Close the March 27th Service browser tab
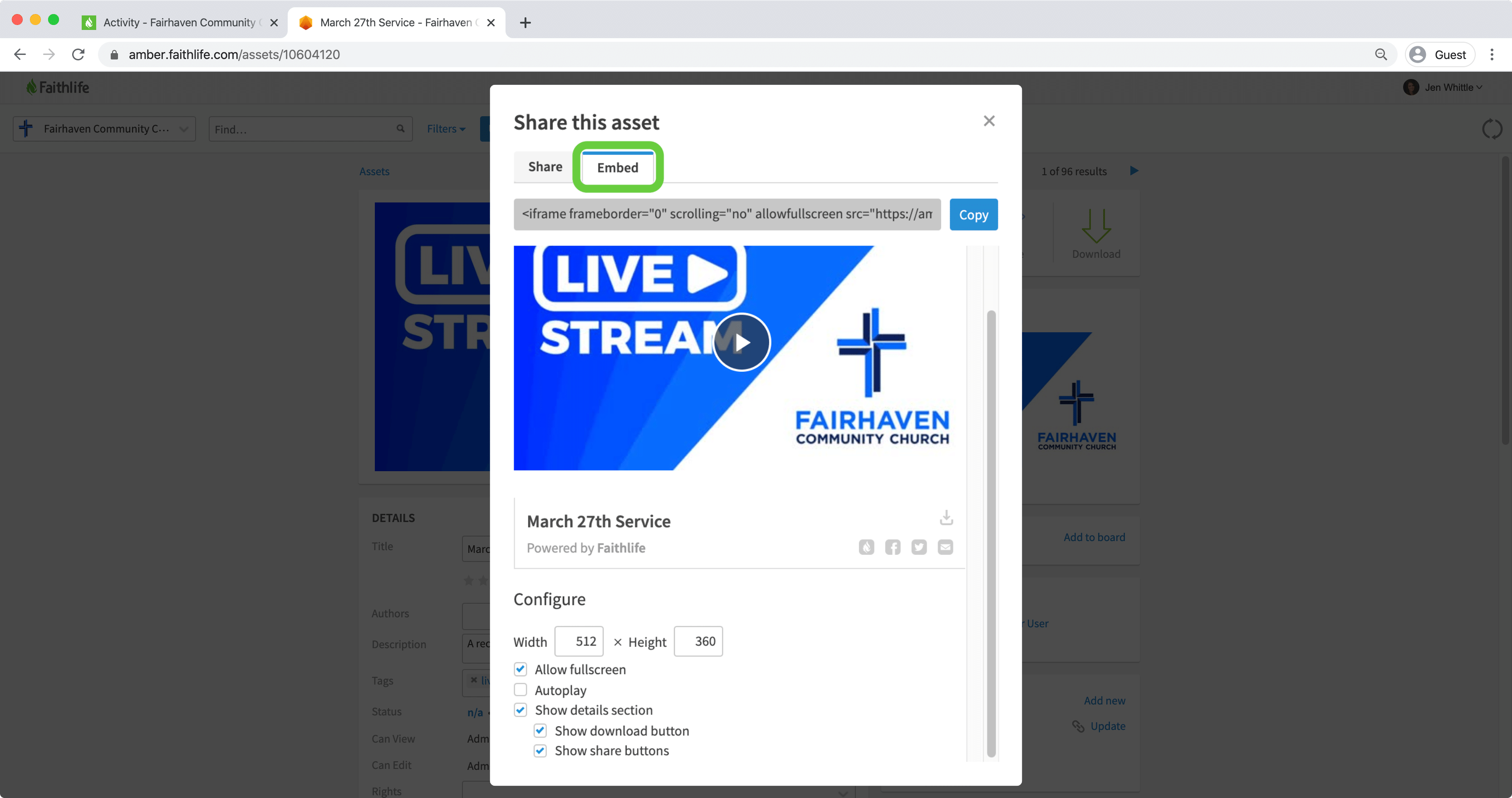This screenshot has width=1512, height=798. [x=491, y=22]
